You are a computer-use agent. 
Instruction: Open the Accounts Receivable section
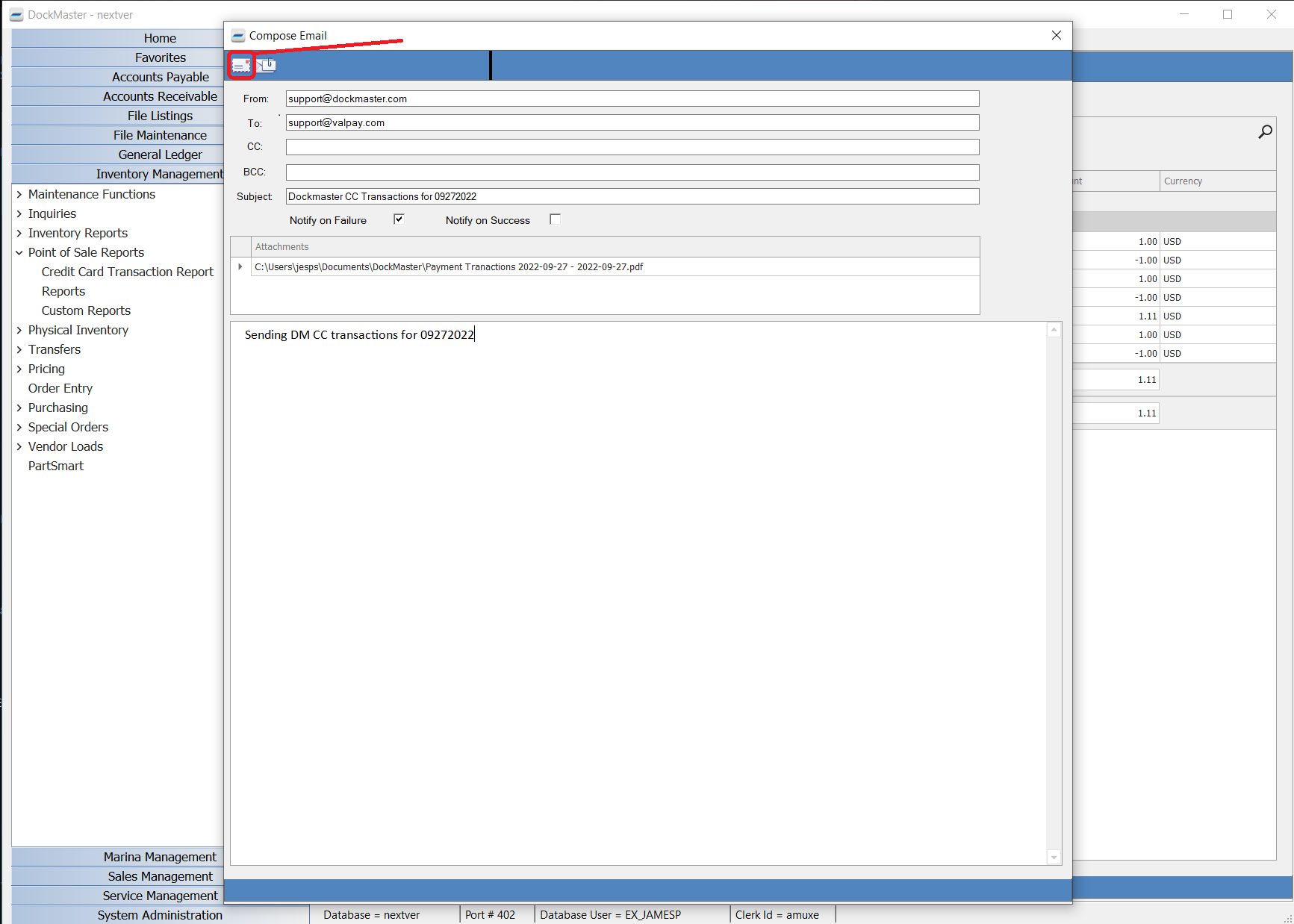pos(118,96)
